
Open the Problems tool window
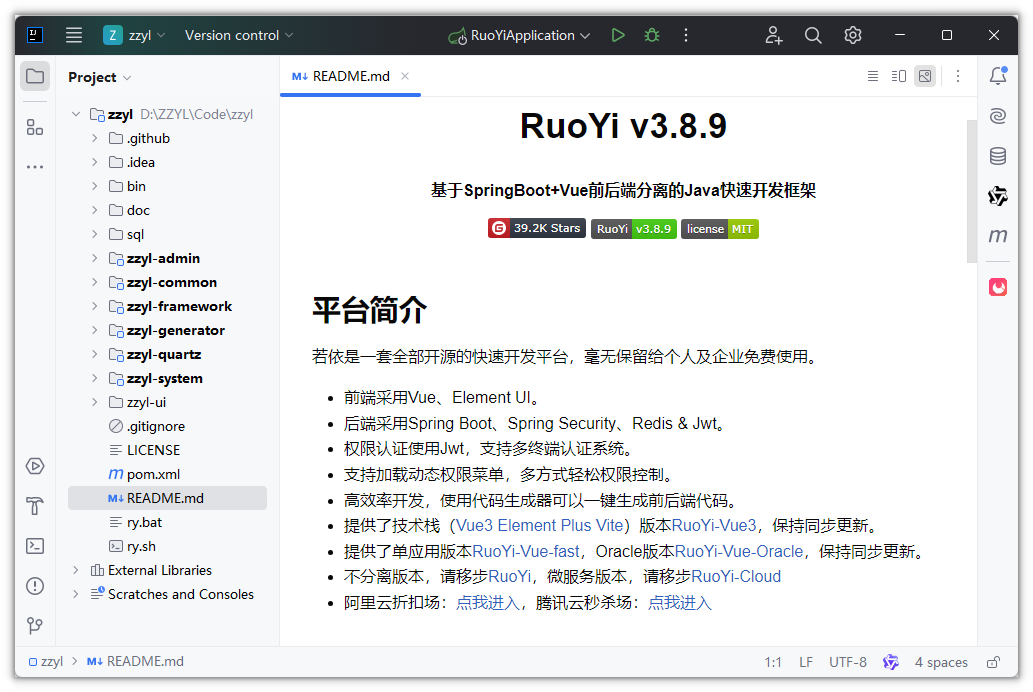[35, 586]
